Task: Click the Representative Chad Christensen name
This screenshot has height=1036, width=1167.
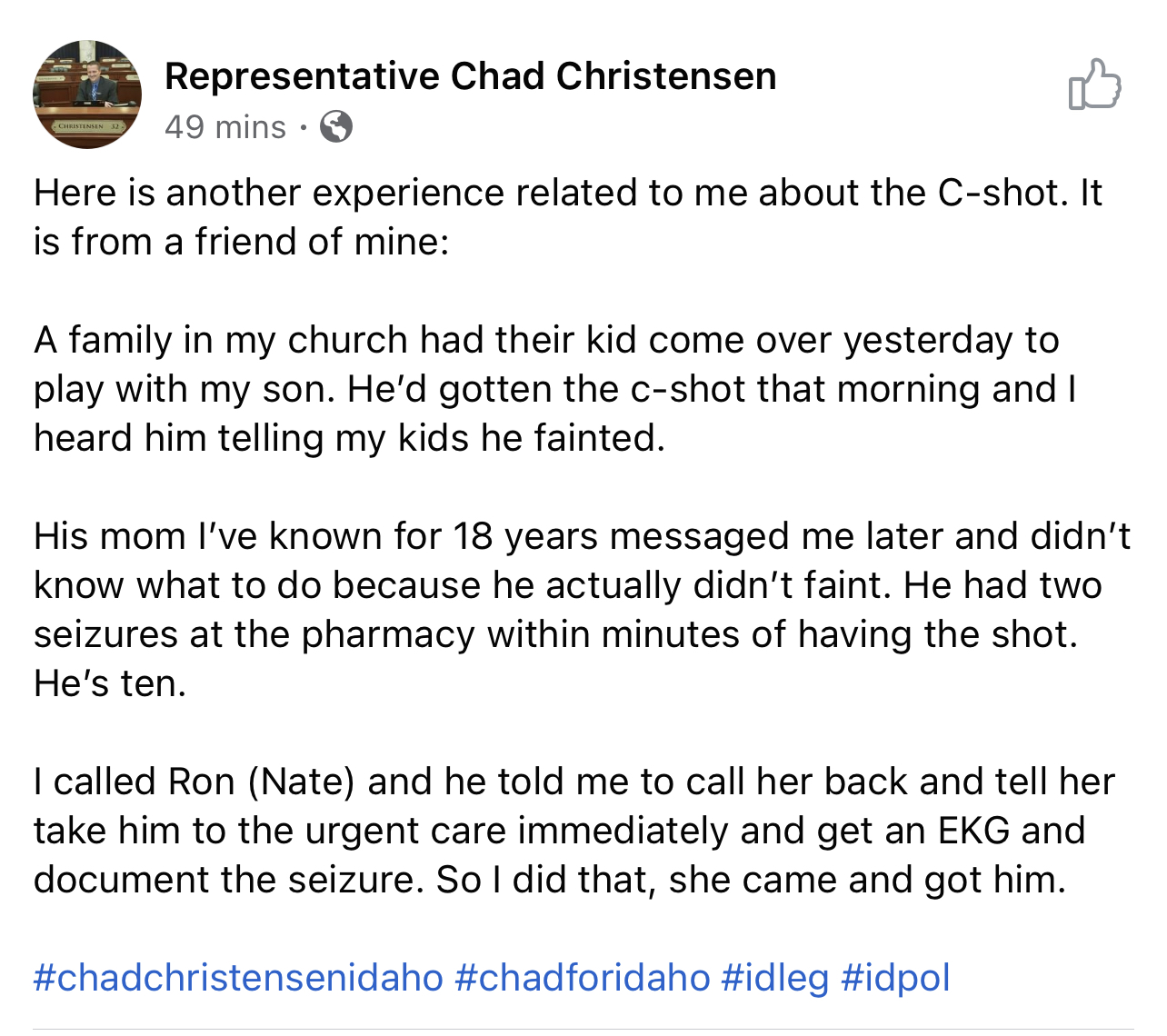Action: coord(471,76)
